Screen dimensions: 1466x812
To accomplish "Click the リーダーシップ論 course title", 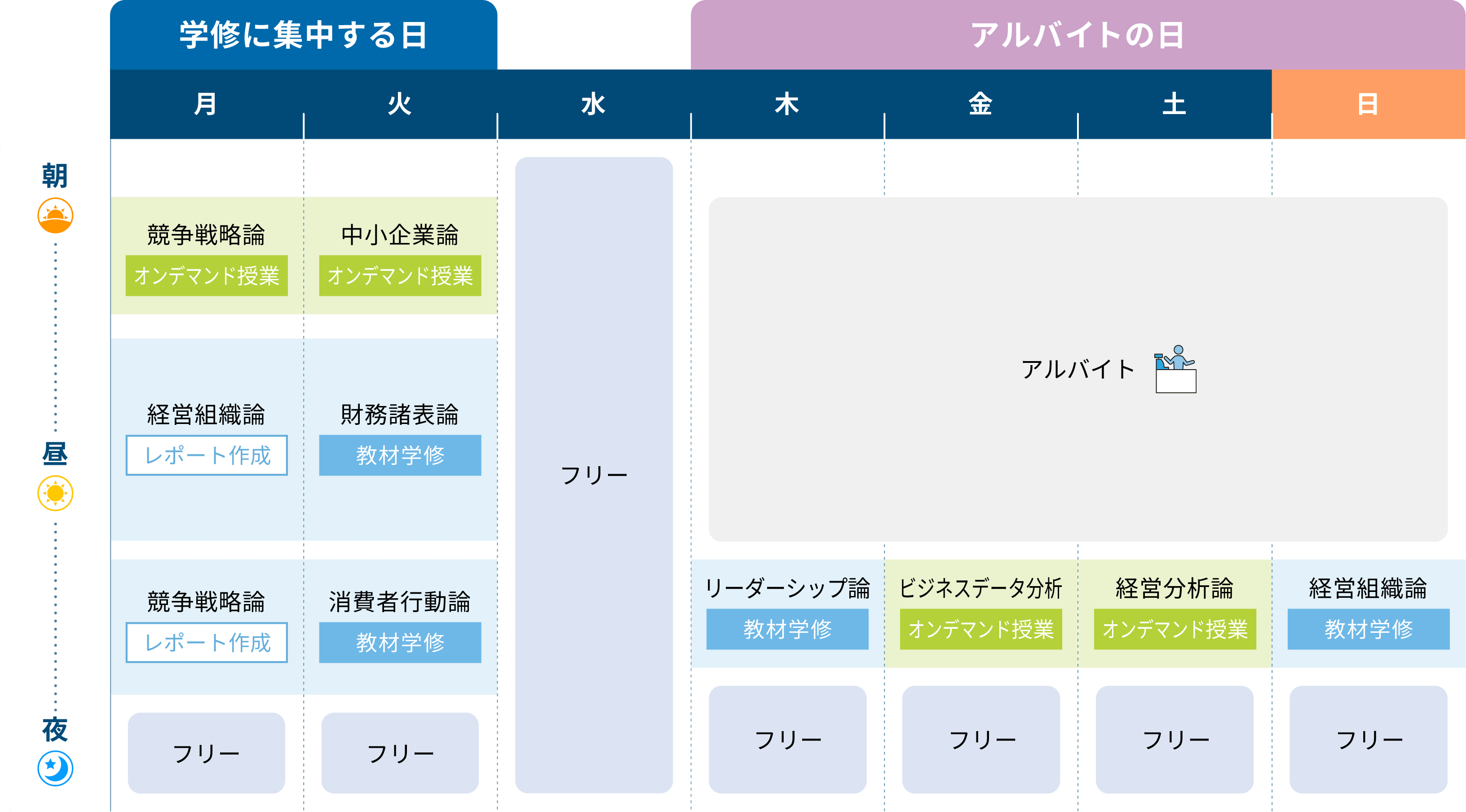I will (788, 588).
